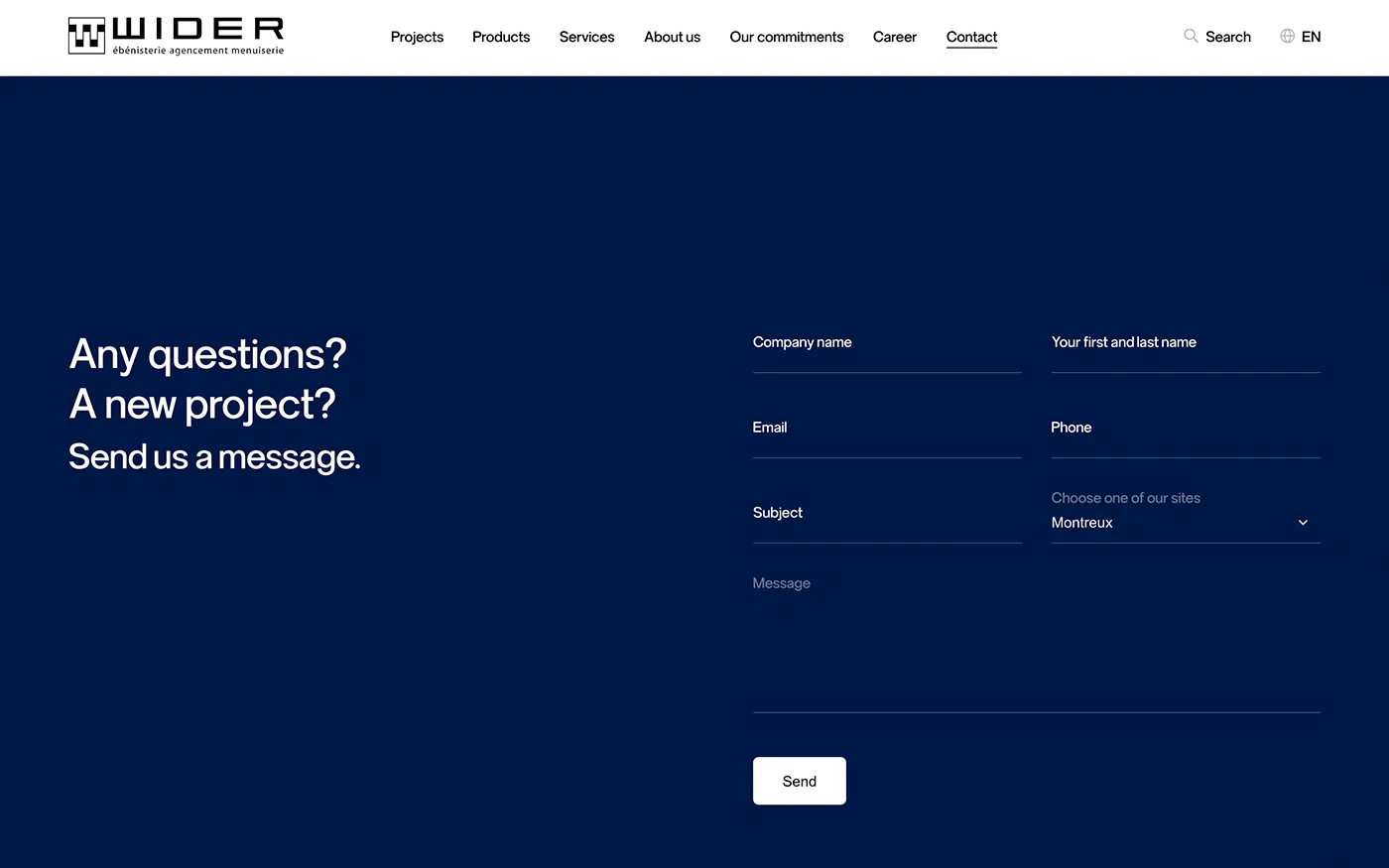Go to the Products page
1389x868 pixels.
click(501, 37)
